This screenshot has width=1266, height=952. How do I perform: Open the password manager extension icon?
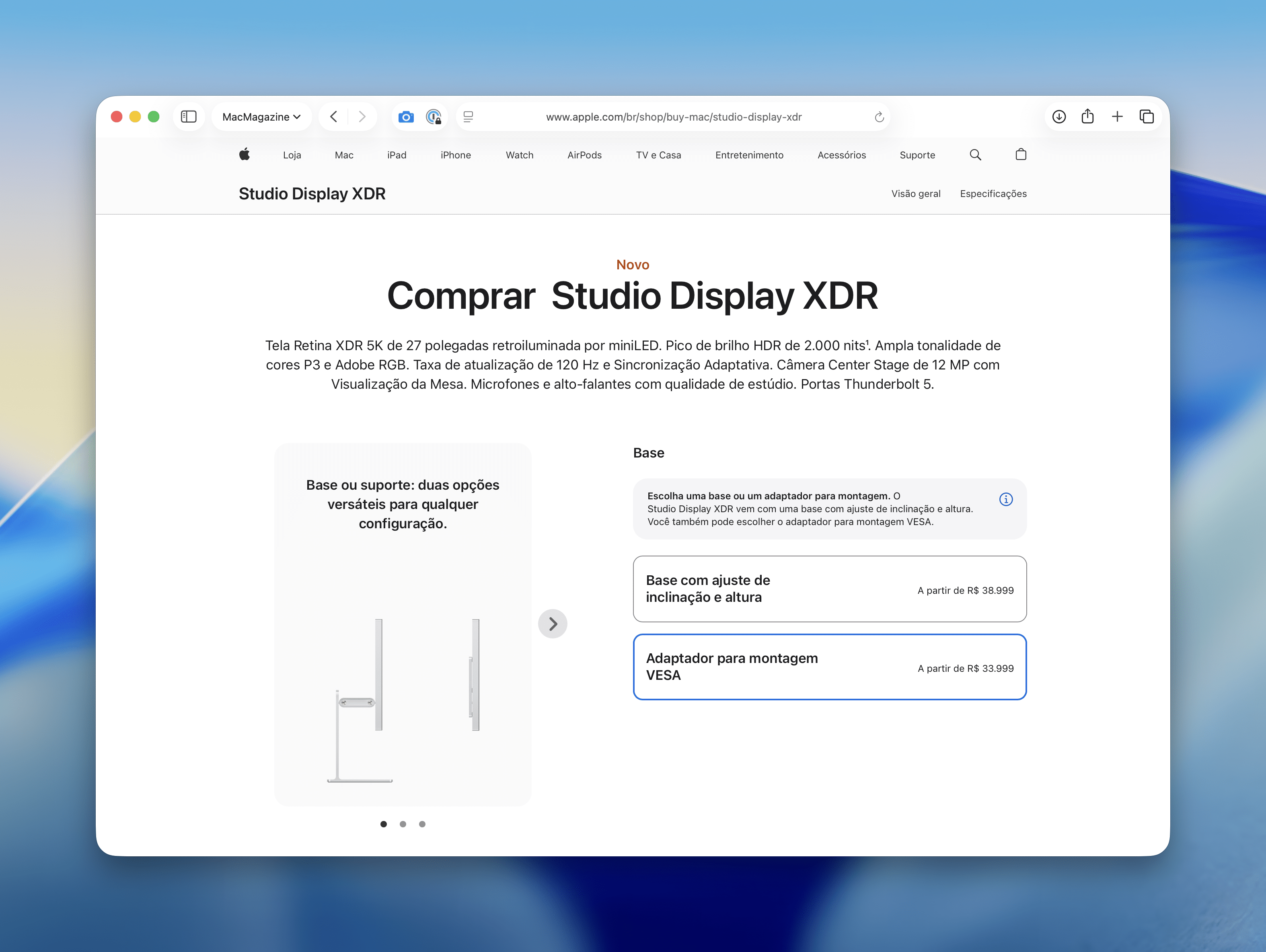coord(434,117)
